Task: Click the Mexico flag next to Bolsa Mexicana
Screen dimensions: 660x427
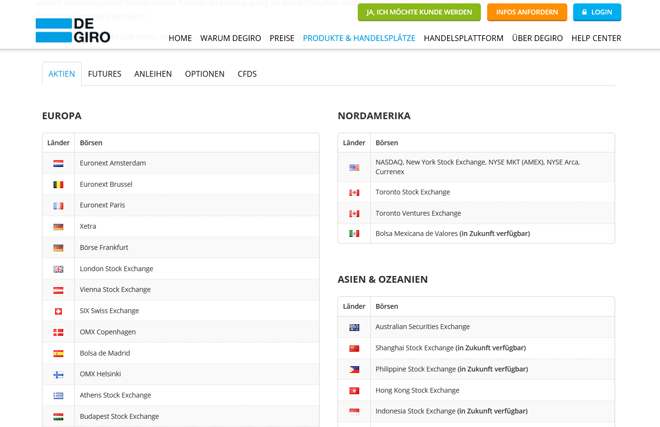Action: click(354, 234)
